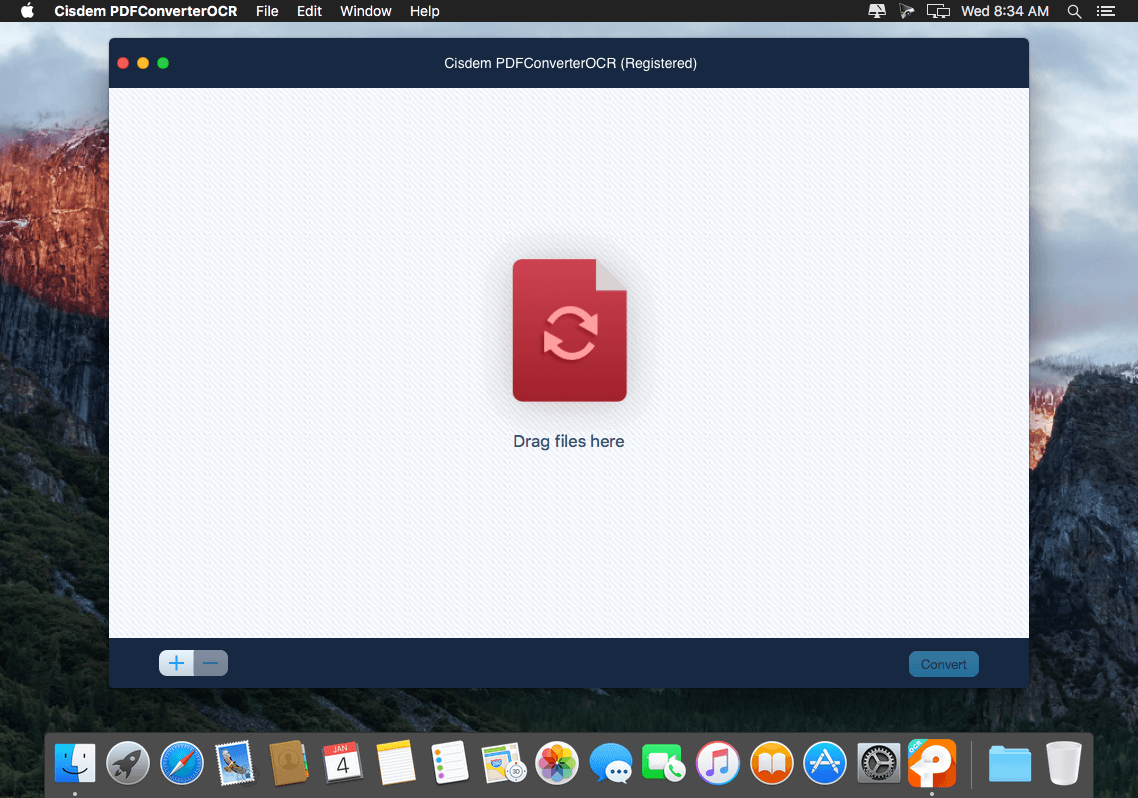Open Notification Center from the menu bar

[1105, 11]
